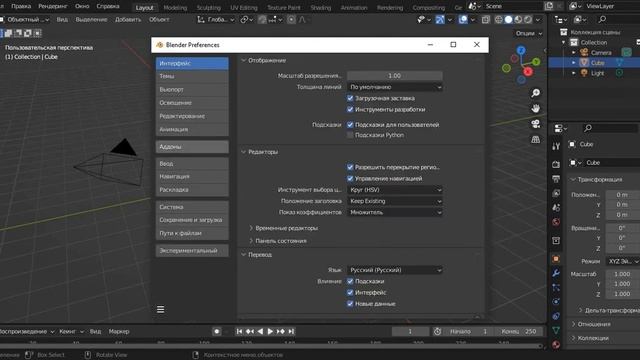This screenshot has width=640, height=360.
Task: Click the red X axis gizmo ball
Action: click(528, 72)
